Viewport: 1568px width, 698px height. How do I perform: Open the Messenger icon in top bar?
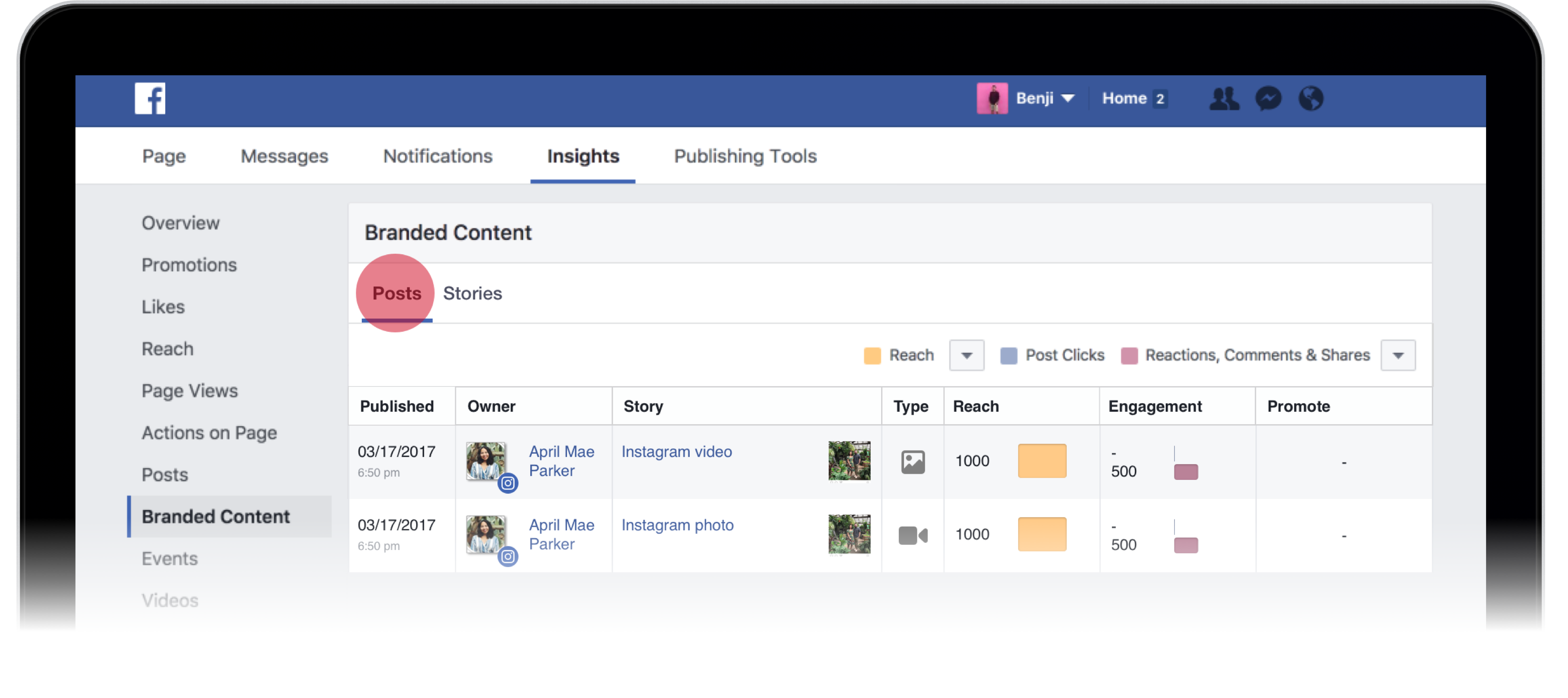pyautogui.click(x=1269, y=98)
